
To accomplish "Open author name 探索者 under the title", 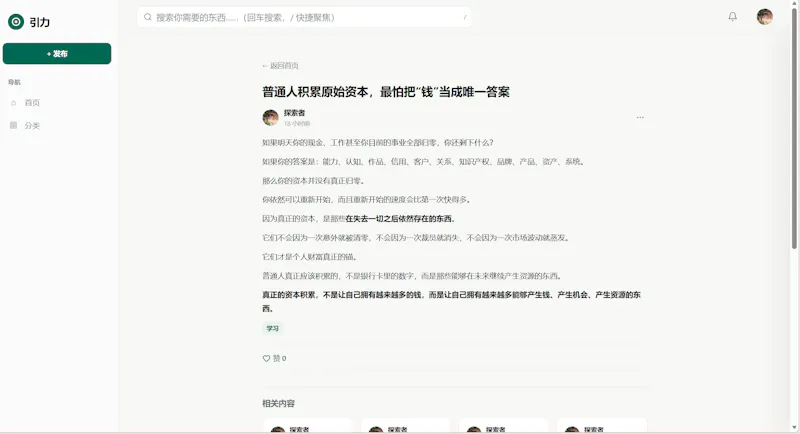I will (294, 113).
